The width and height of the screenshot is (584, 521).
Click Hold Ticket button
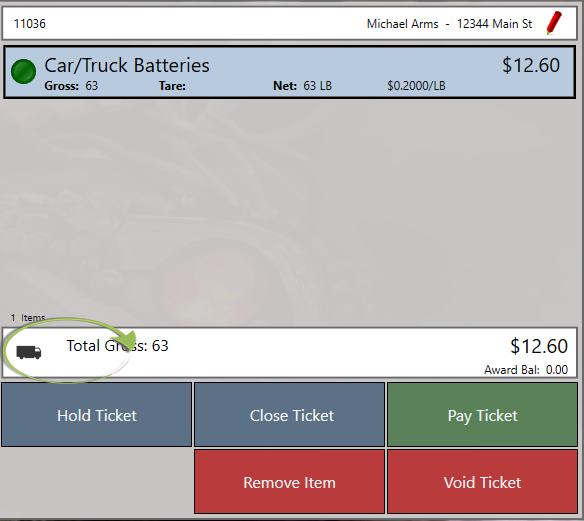click(96, 414)
